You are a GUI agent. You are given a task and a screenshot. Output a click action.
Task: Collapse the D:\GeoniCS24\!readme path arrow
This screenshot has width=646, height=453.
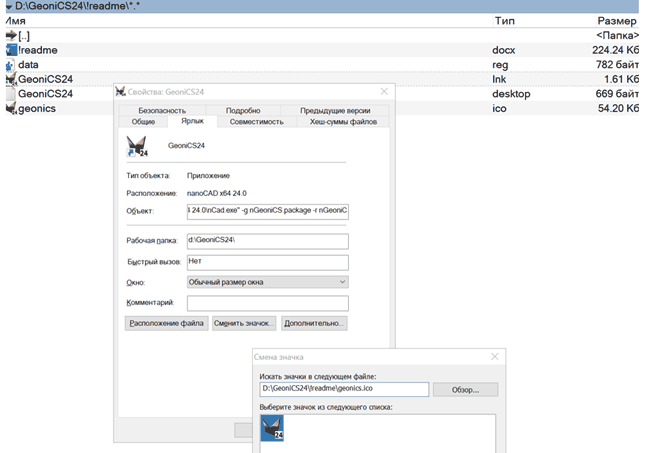tap(9, 7)
